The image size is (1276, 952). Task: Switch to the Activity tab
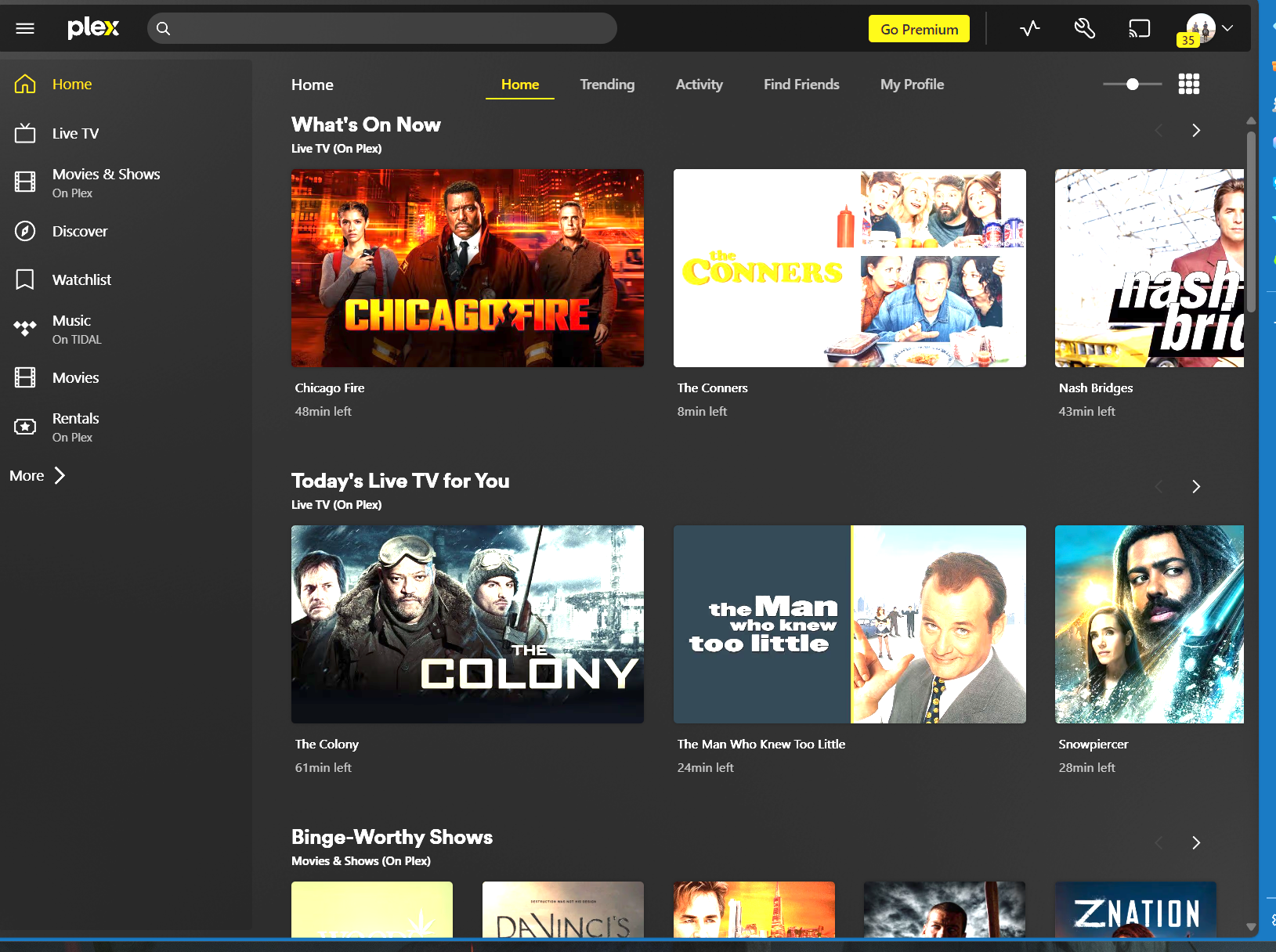point(699,85)
